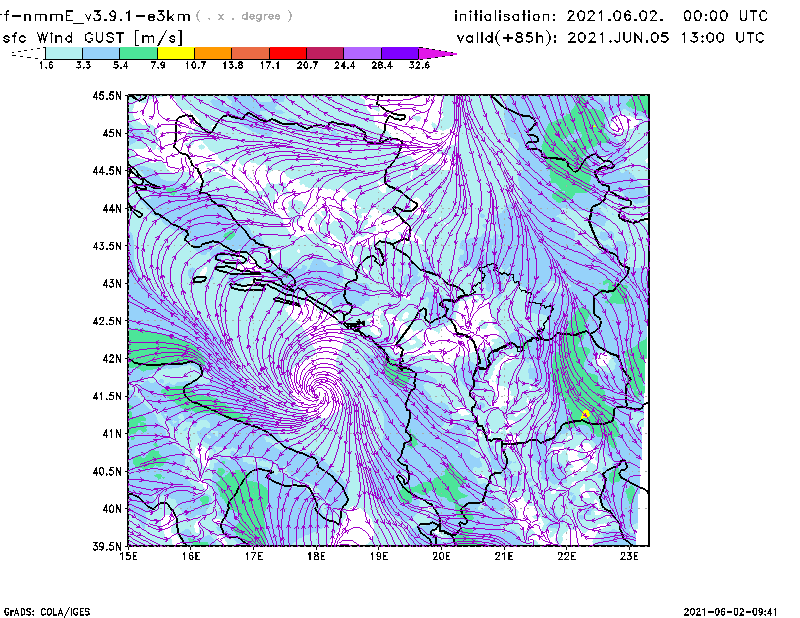
Task: Click the light blue 3.3–5.4 legend swatch
Action: 101,53
